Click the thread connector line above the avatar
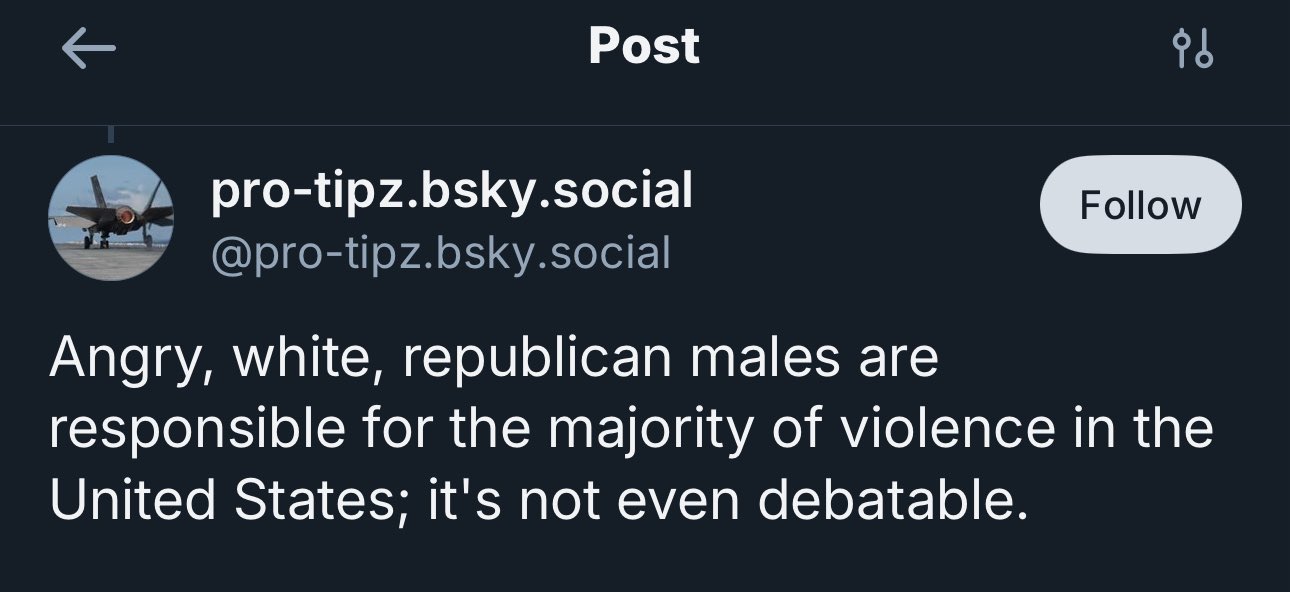Image resolution: width=1290 pixels, height=592 pixels. [111, 133]
